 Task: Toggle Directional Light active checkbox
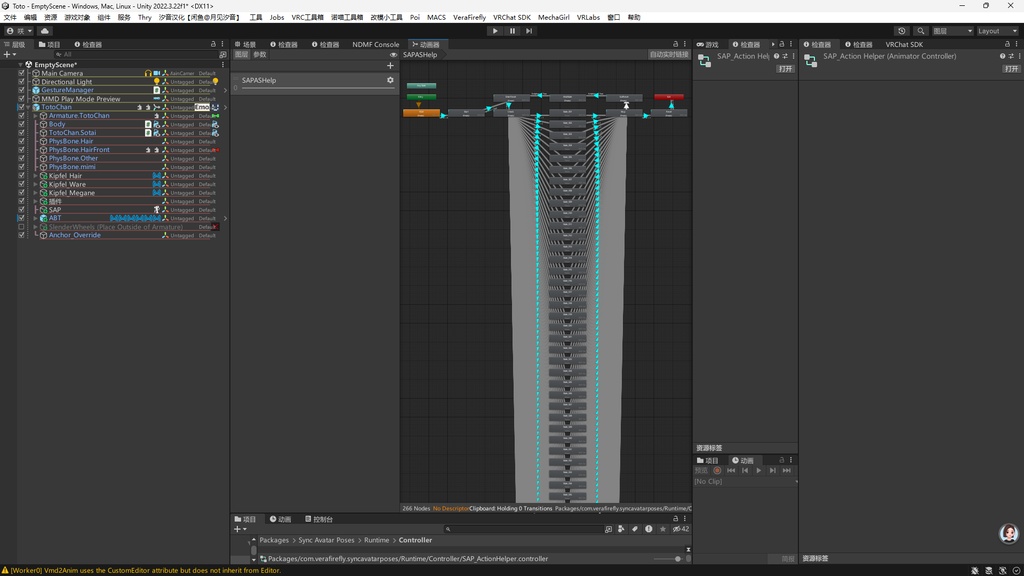22,82
